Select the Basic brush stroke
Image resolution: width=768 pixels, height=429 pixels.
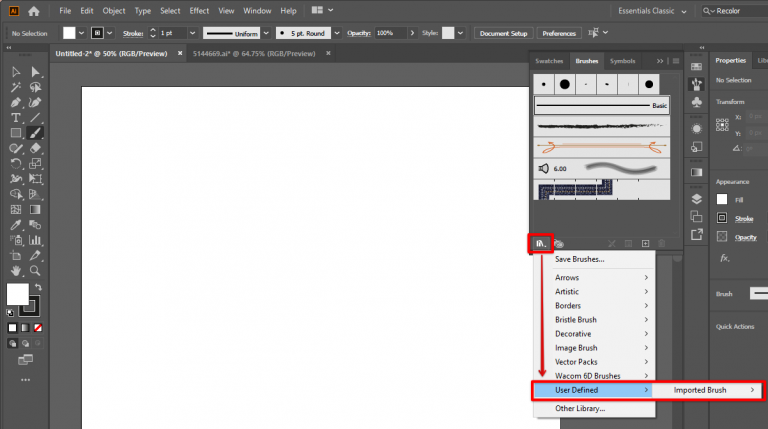coord(602,105)
